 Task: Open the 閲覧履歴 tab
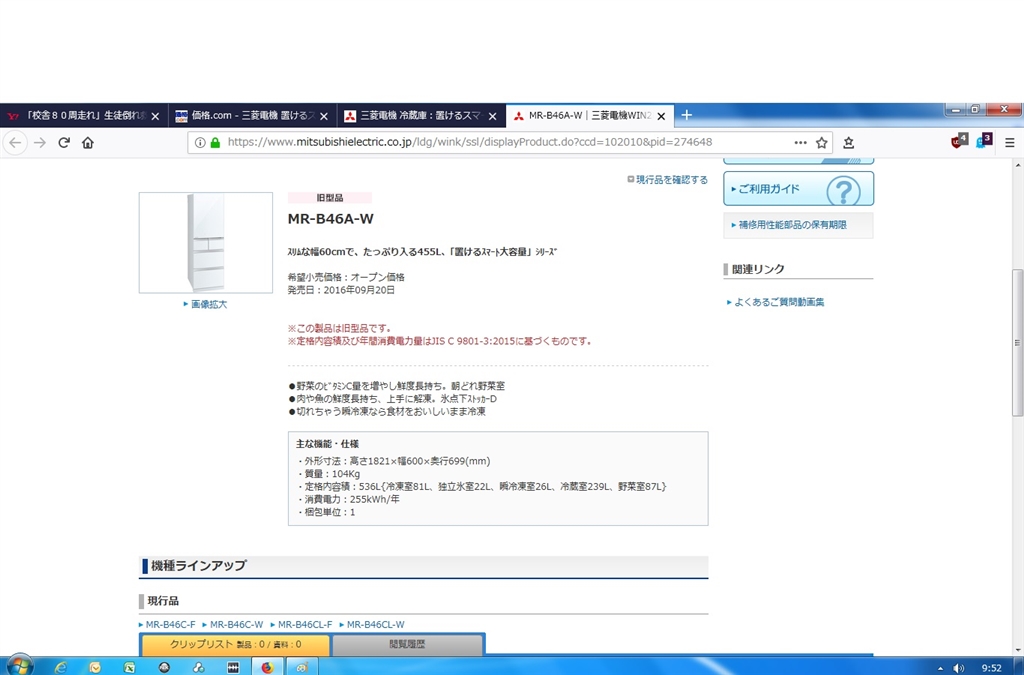tap(408, 644)
